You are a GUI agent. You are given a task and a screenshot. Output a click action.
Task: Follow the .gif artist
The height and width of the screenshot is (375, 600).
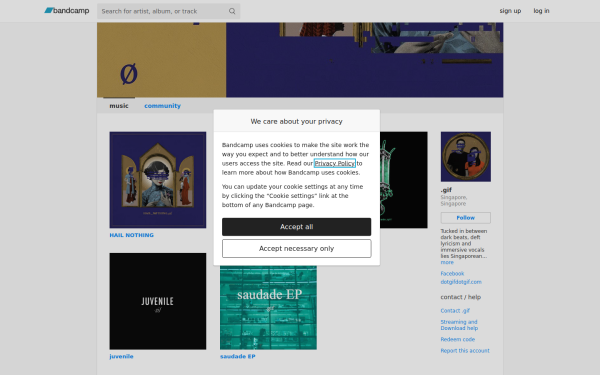click(x=466, y=218)
